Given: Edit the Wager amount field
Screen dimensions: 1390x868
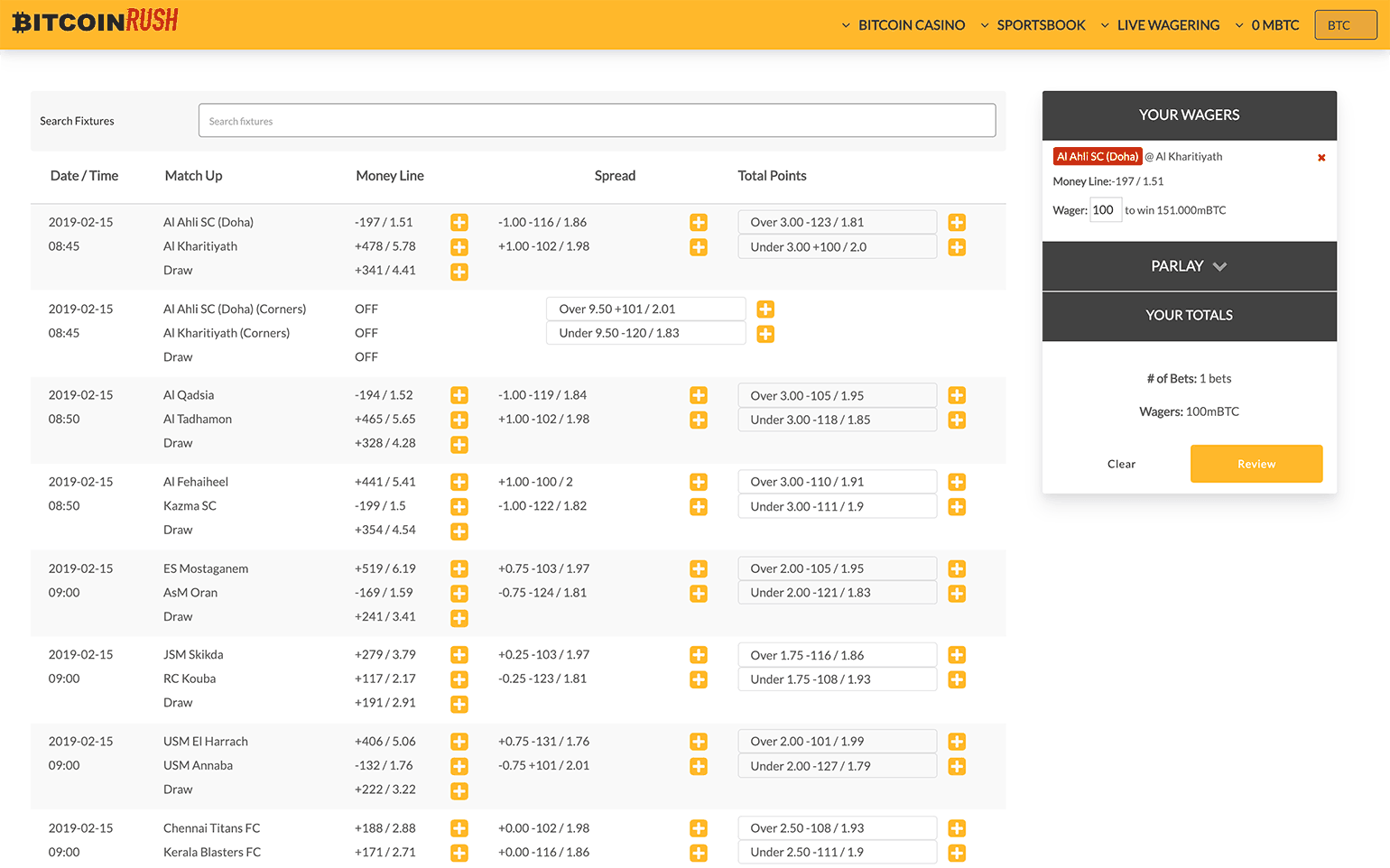Looking at the screenshot, I should [x=1105, y=210].
